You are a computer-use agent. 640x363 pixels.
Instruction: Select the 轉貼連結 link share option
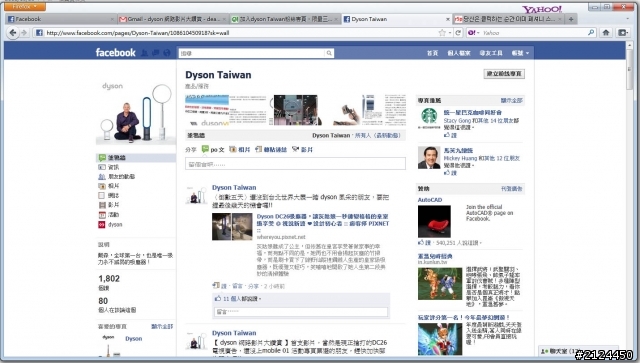(x=271, y=149)
